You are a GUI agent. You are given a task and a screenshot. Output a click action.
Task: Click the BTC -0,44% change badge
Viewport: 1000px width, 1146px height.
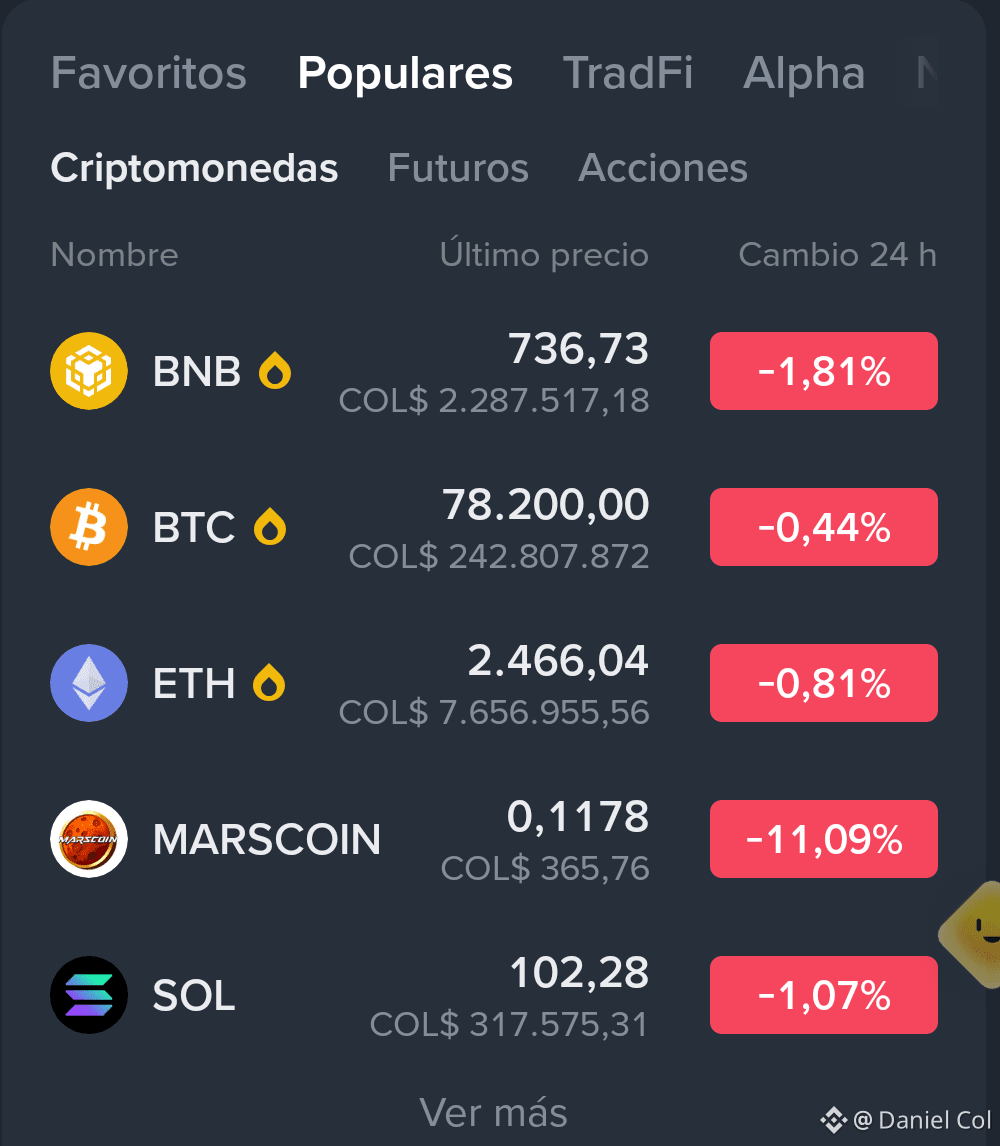(x=824, y=527)
